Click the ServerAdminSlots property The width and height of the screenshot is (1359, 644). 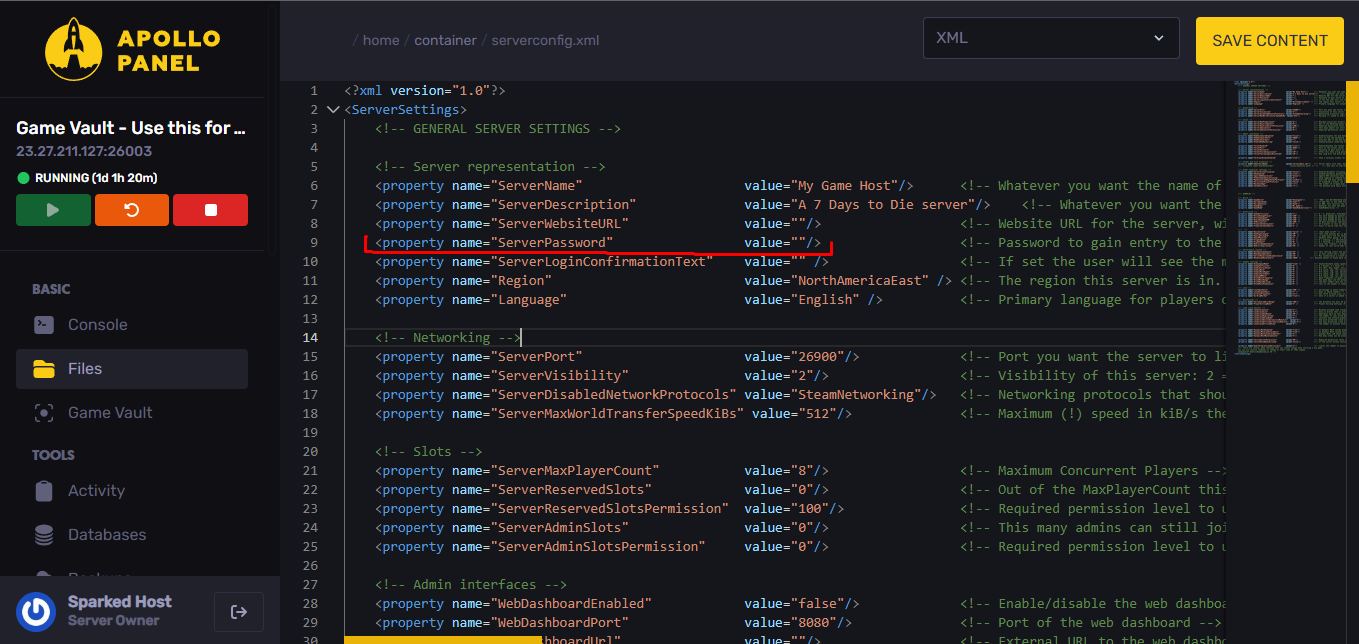(x=602, y=528)
